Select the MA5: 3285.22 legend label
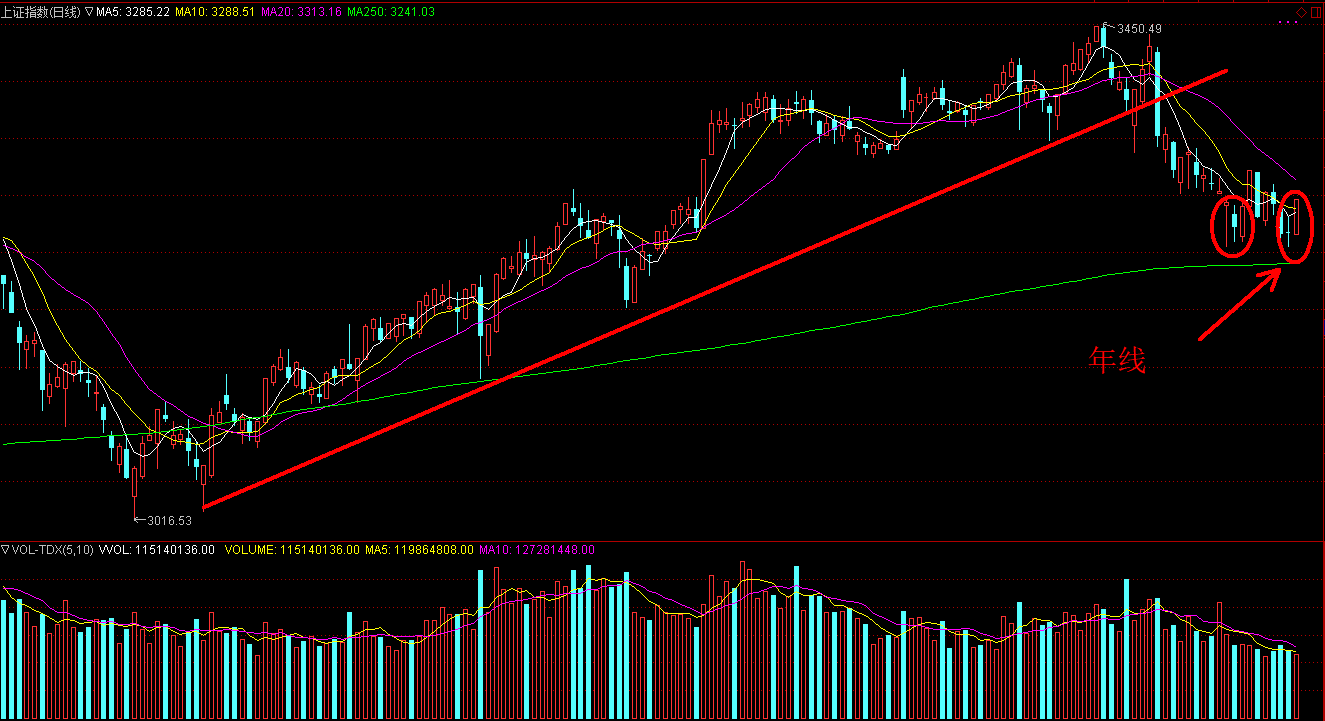Screen dimensions: 1325x721 pos(133,12)
